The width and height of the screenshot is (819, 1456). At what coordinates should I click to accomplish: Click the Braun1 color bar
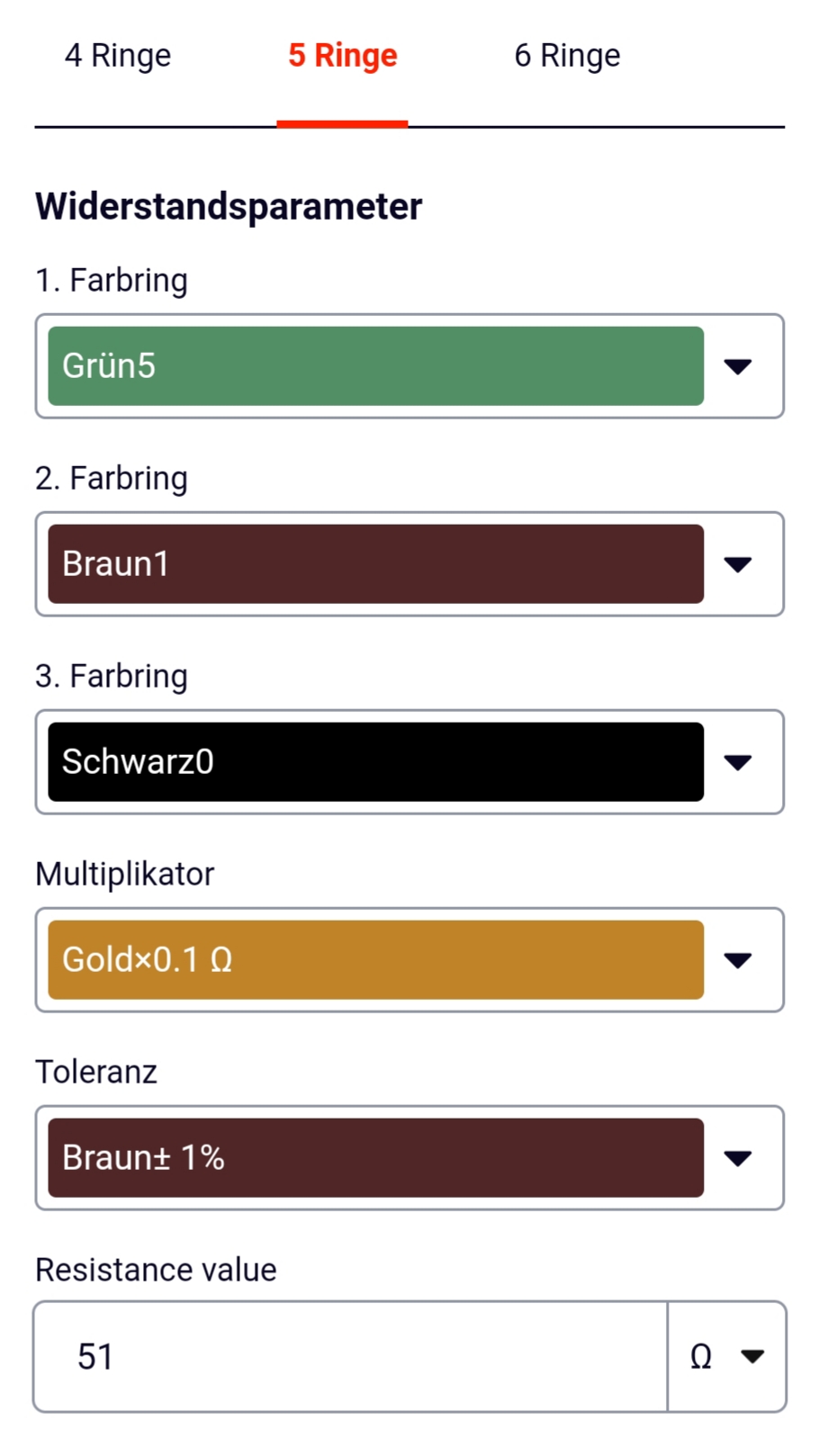coord(375,564)
